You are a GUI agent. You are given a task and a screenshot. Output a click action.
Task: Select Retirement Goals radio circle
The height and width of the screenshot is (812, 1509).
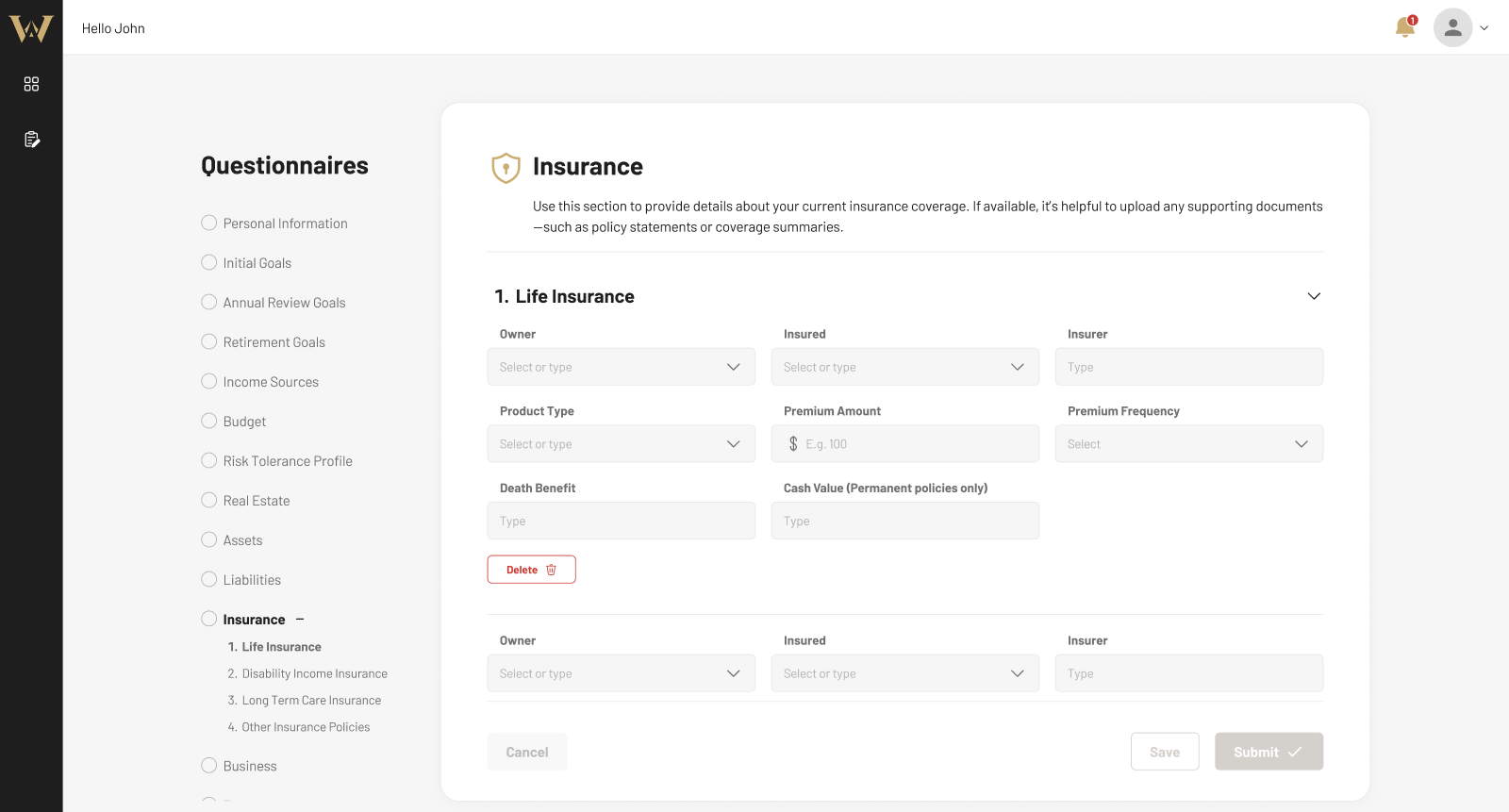pos(209,341)
